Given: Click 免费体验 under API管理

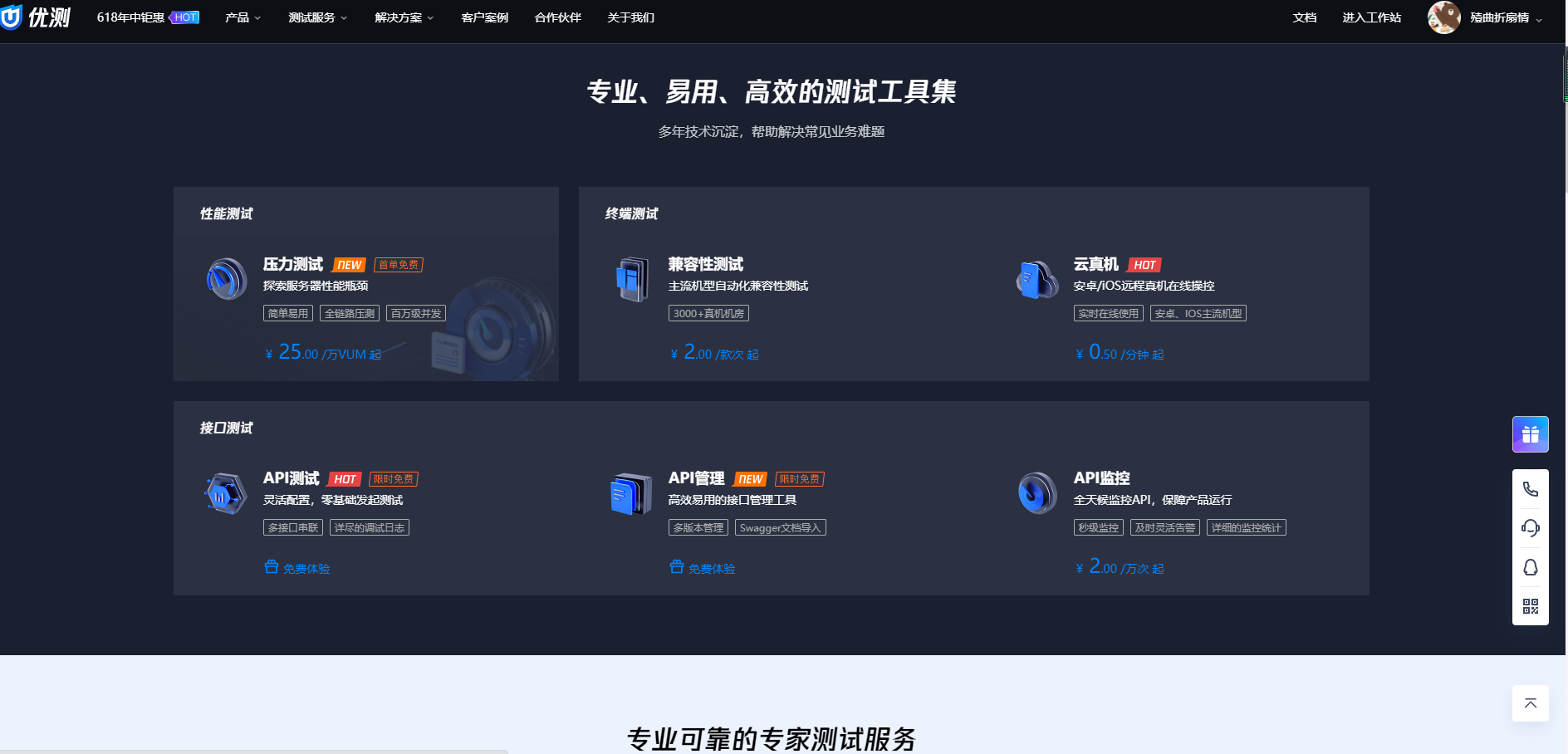Looking at the screenshot, I should tap(701, 568).
